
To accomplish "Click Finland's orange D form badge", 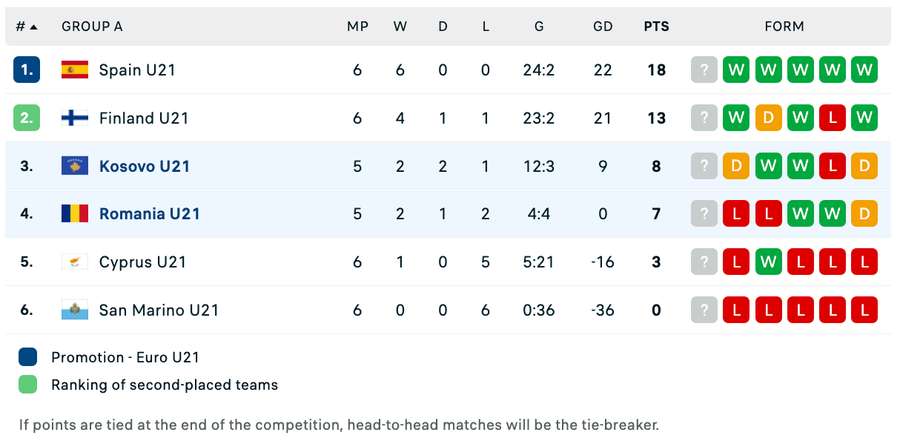I will (768, 118).
